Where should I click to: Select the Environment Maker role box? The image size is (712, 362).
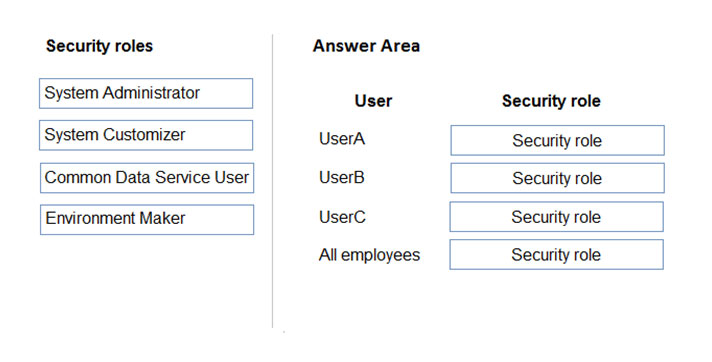click(x=147, y=220)
